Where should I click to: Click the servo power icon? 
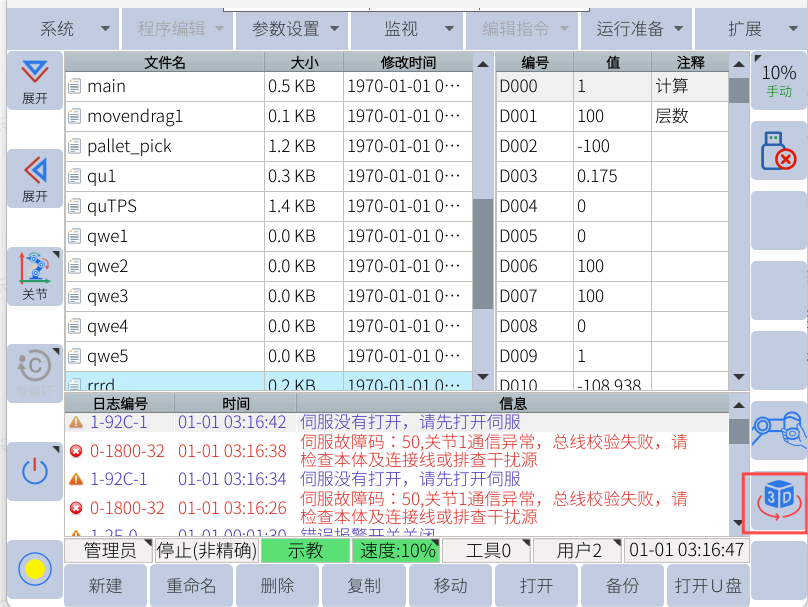35,471
